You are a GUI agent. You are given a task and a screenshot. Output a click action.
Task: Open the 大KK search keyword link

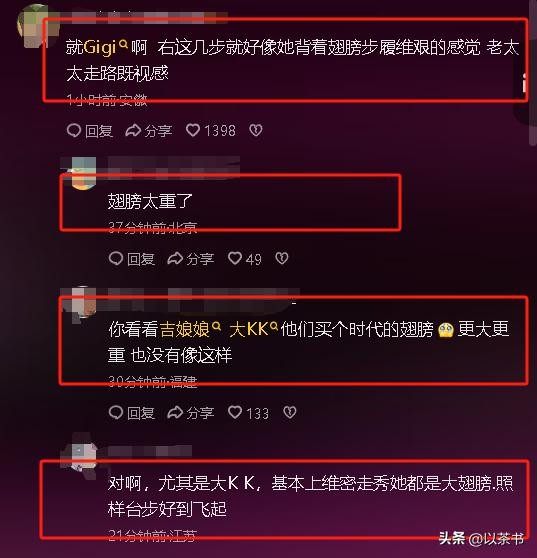click(x=253, y=329)
